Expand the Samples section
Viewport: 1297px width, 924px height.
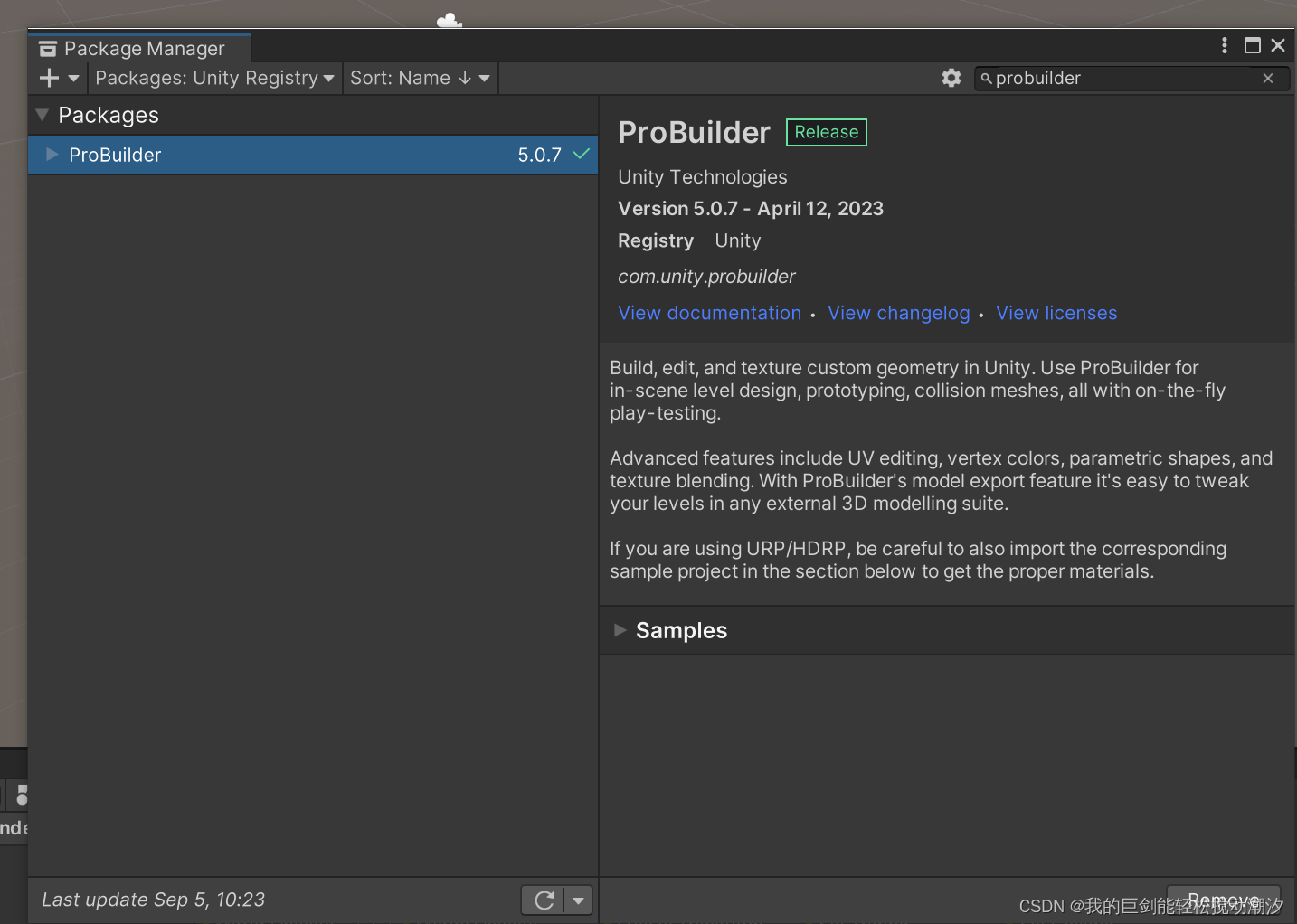point(620,630)
